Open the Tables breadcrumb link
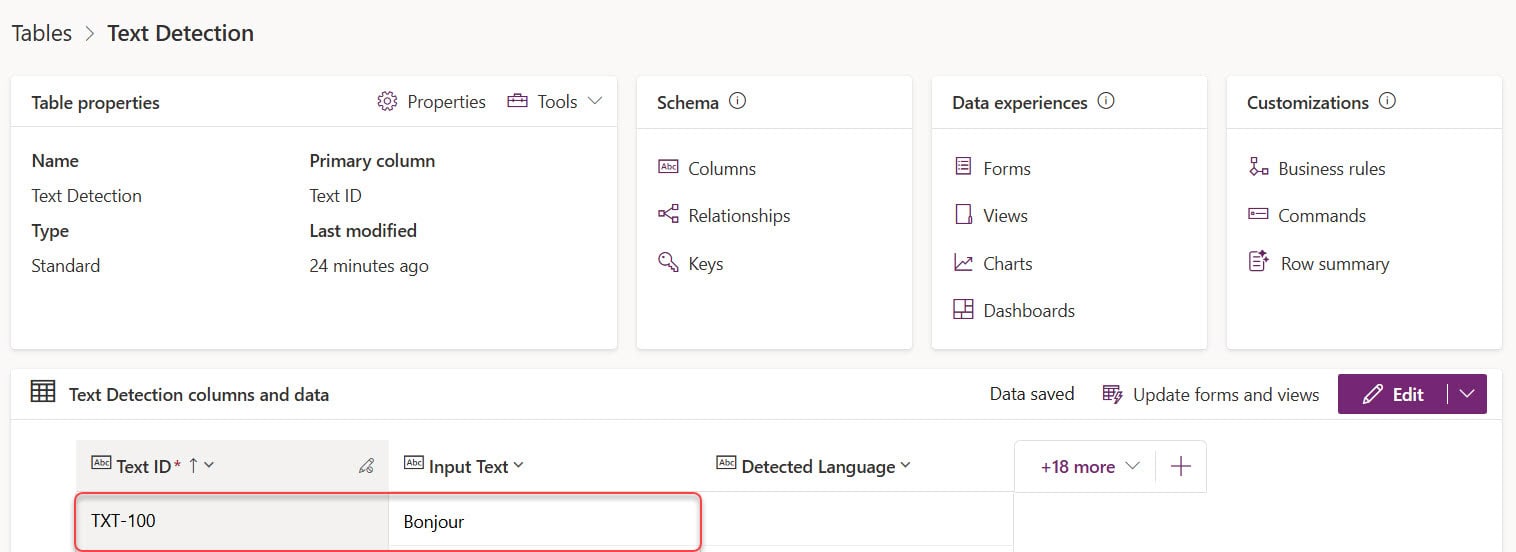 click(x=42, y=33)
